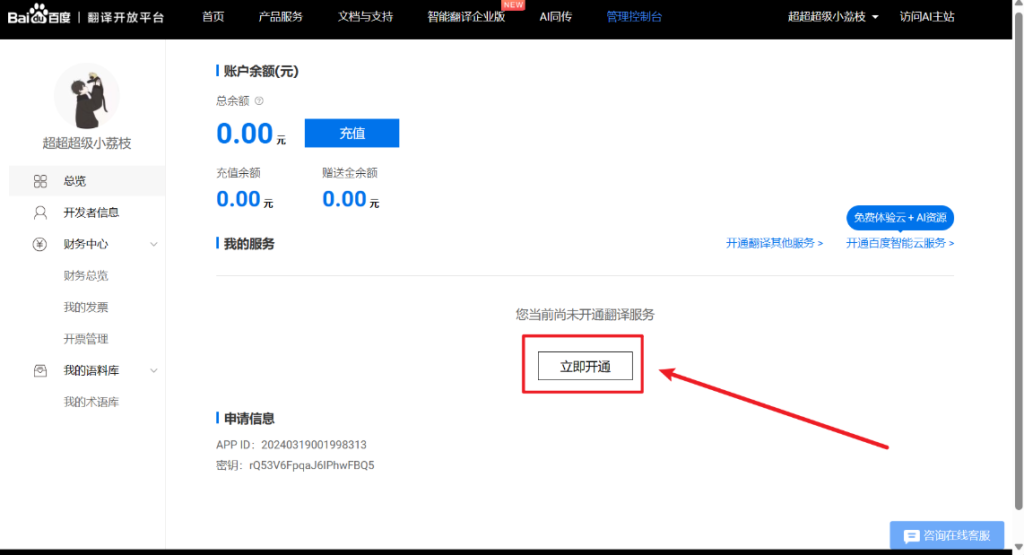Click the APP ID value 20240319001998313
Viewport: 1024px width, 555px height.
coord(314,445)
